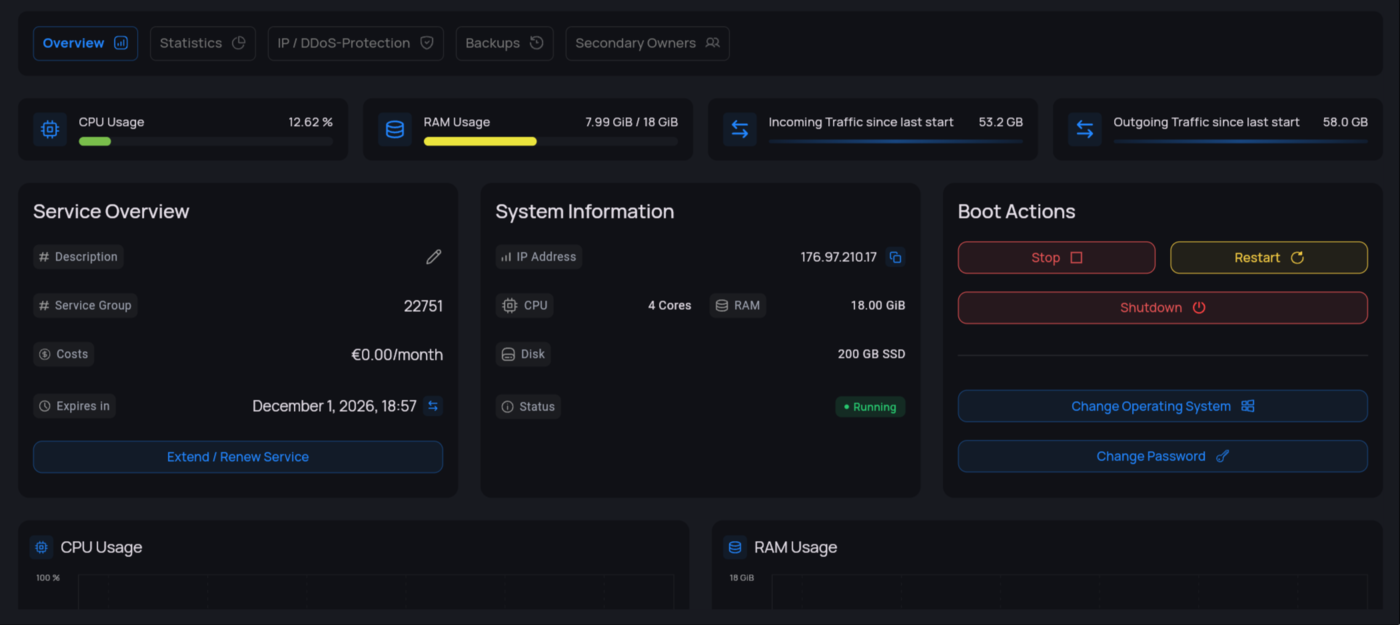This screenshot has width=1400, height=625.
Task: Click the Incoming Traffic progress bar
Action: [x=896, y=141]
